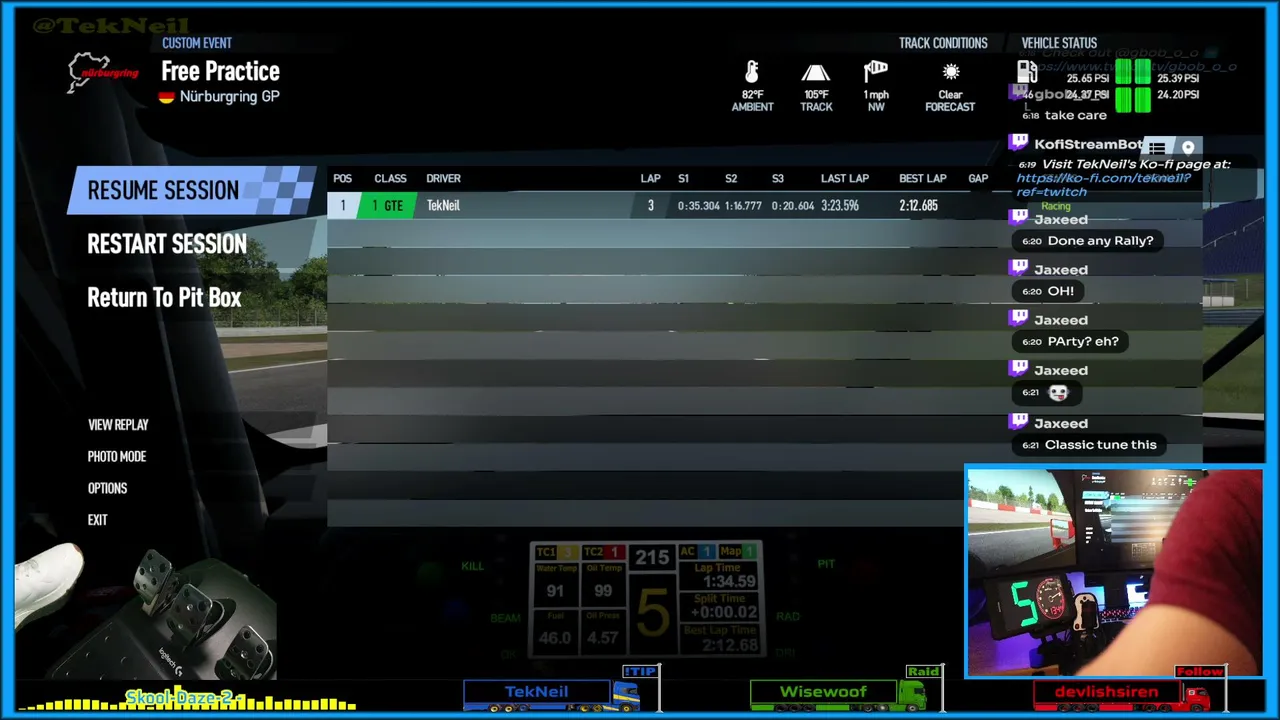This screenshot has height=720, width=1280.
Task: Click the CUSTOM EVENT label
Action: 197,43
